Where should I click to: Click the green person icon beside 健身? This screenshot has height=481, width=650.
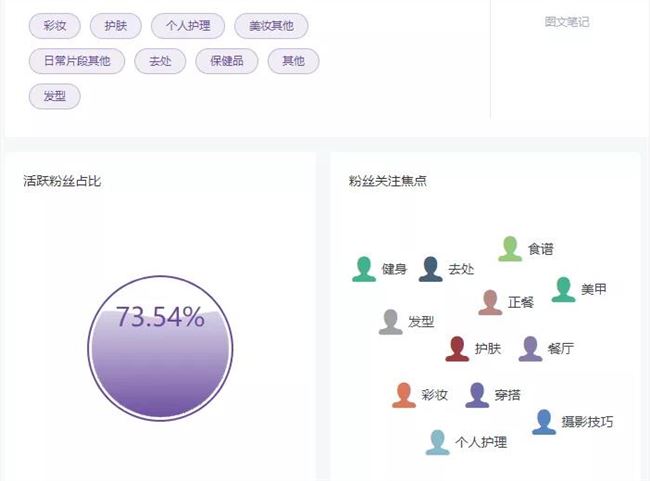[x=364, y=269]
